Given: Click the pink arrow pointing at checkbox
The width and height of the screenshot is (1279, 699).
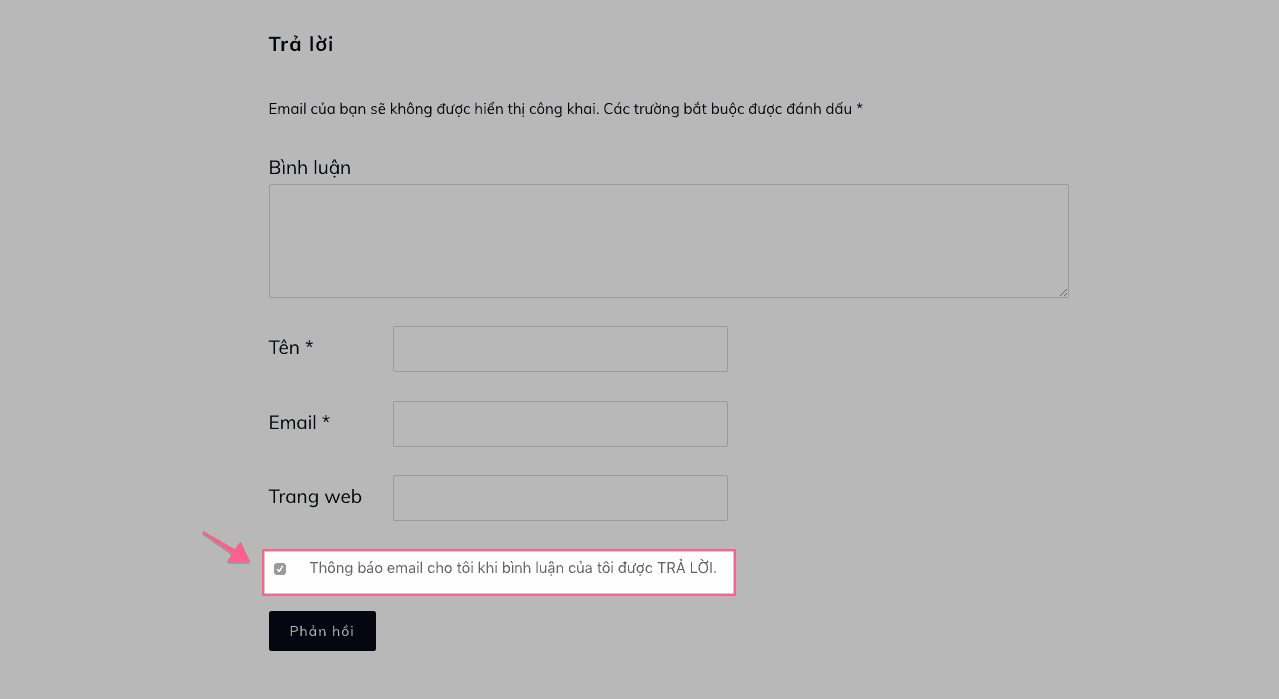Looking at the screenshot, I should [225, 547].
